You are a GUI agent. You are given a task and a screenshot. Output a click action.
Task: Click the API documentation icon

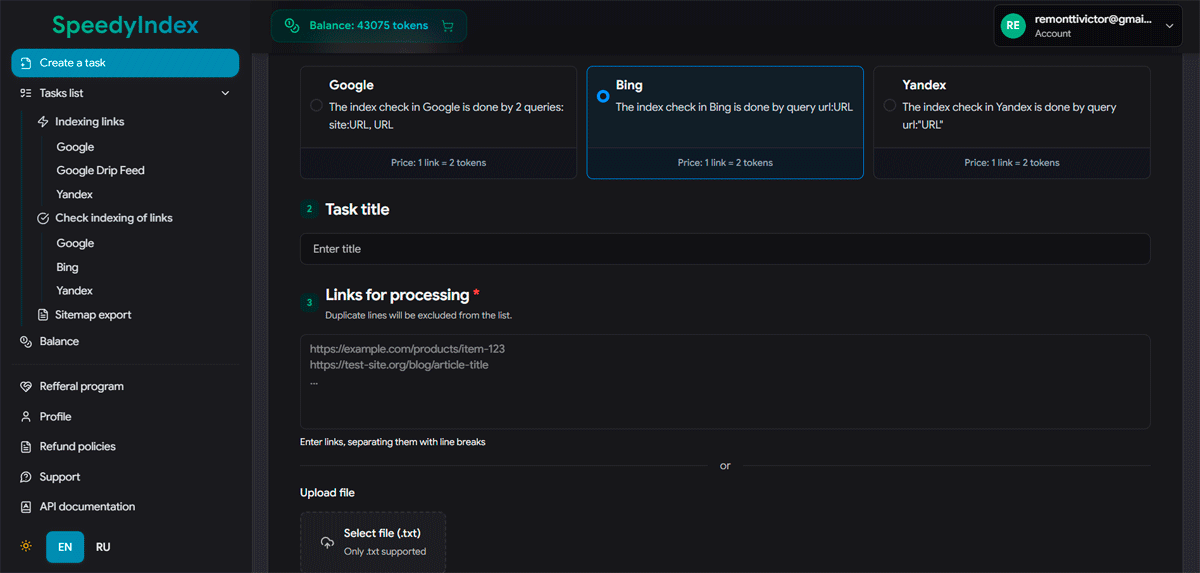26,507
